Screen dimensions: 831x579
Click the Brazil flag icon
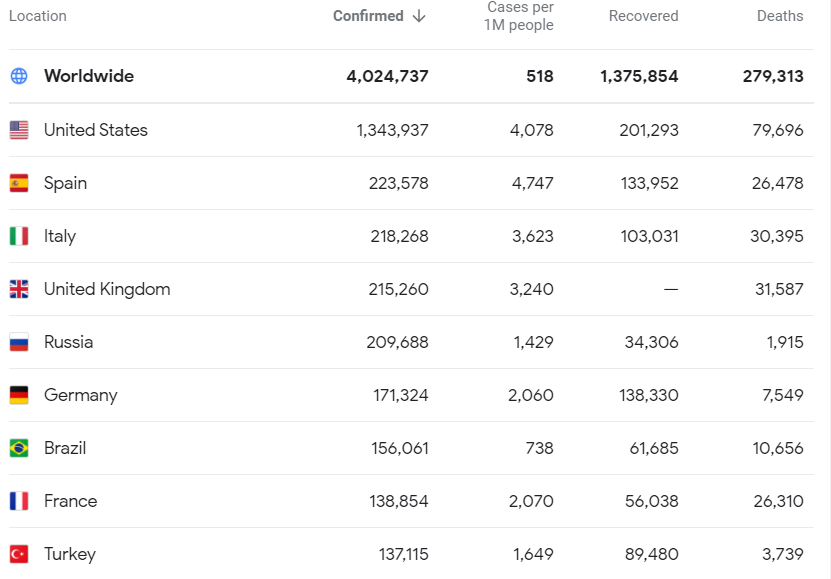pos(19,448)
